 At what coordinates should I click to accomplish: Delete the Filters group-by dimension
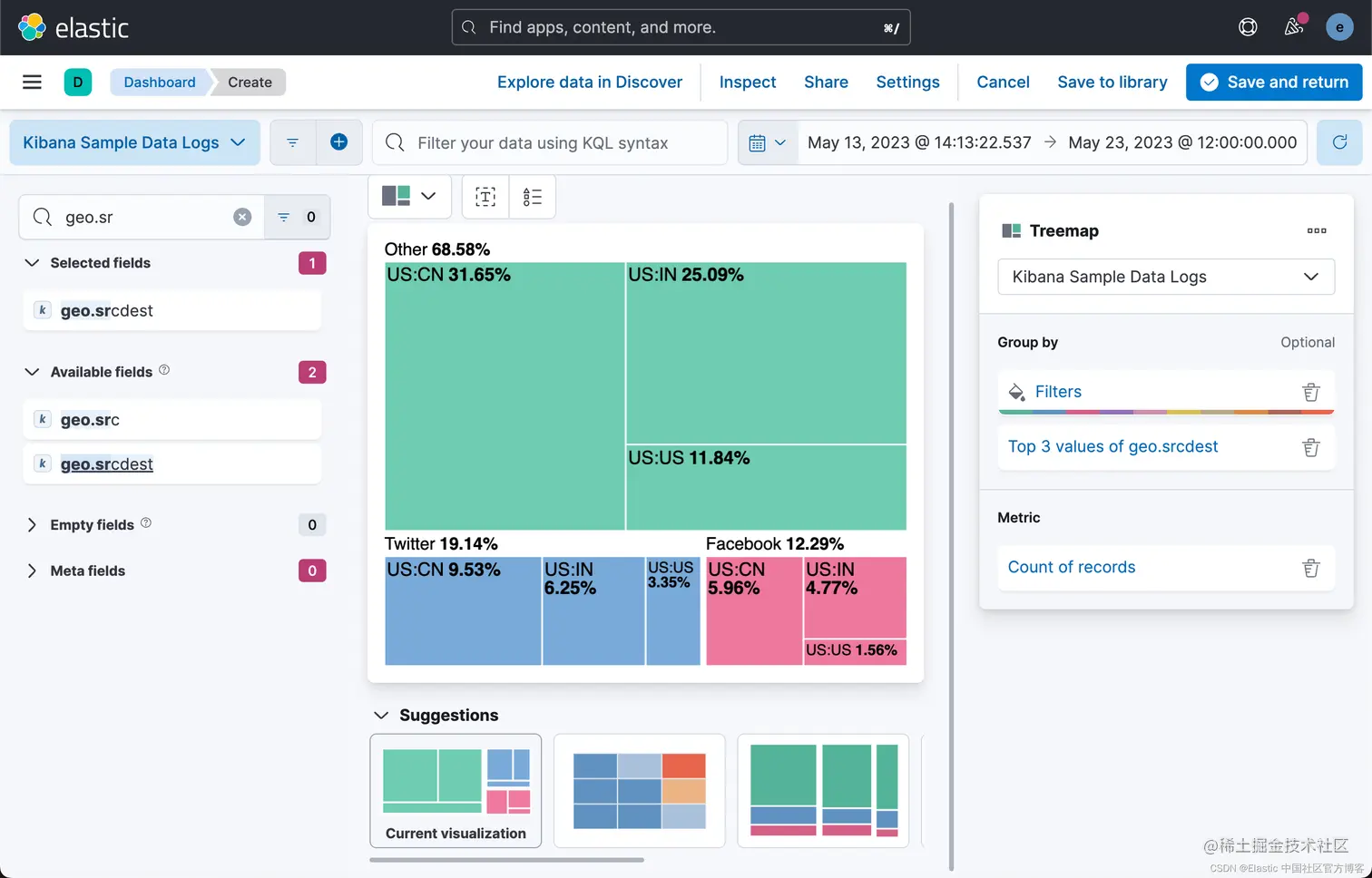click(x=1311, y=392)
